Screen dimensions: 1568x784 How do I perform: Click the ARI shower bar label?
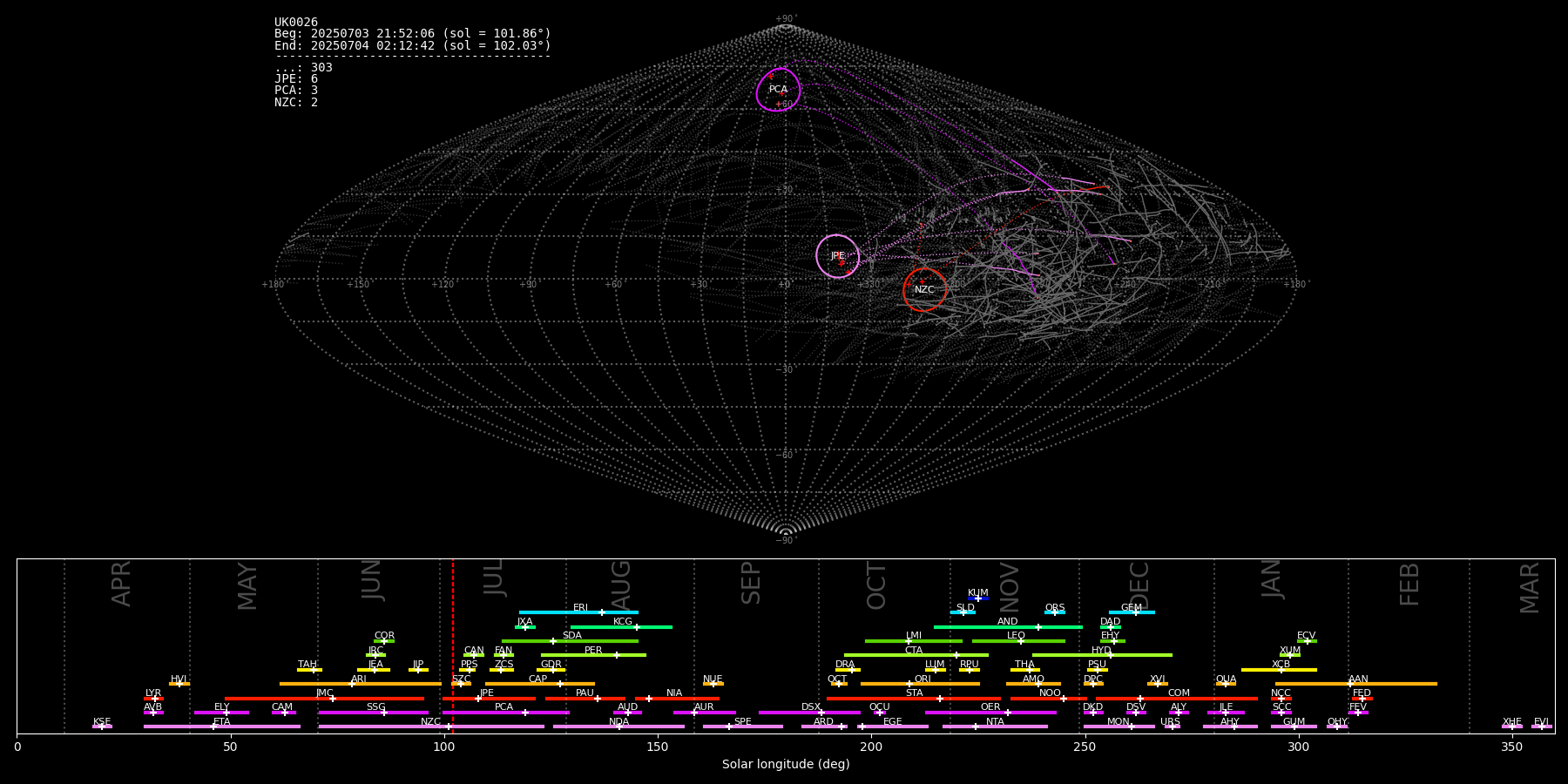(358, 679)
